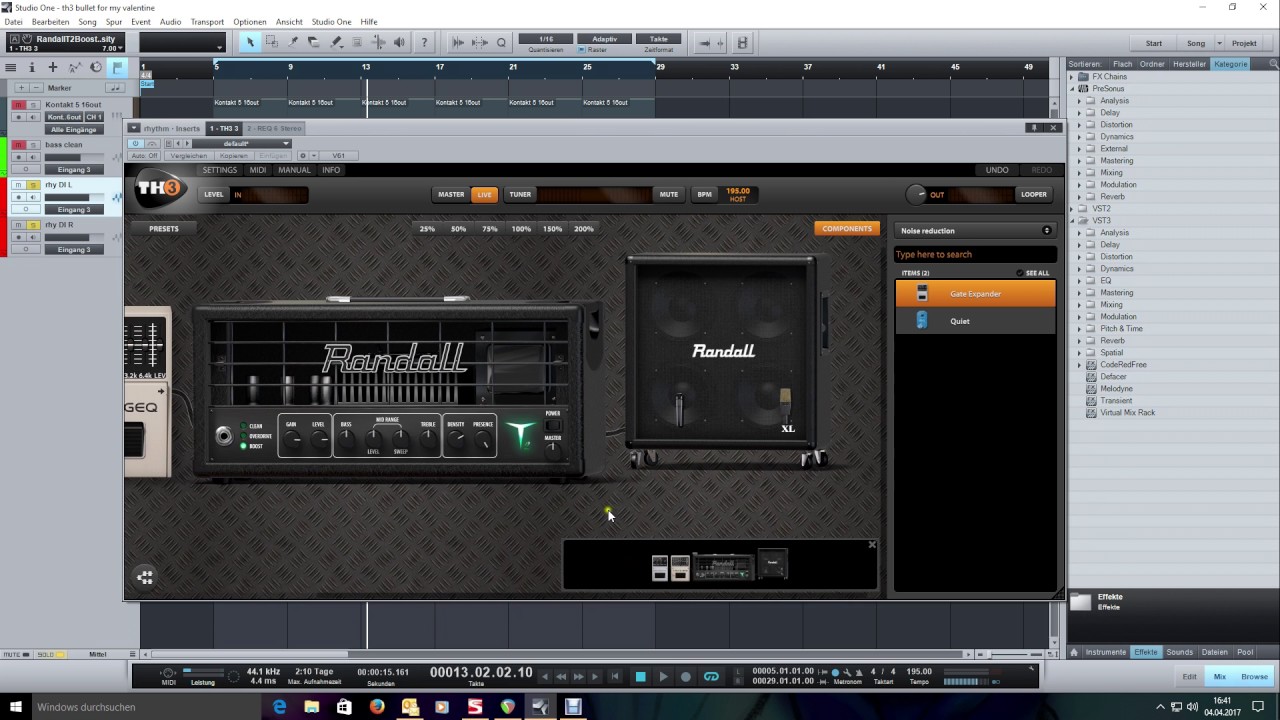Open the Quantisieren 1/16 dropdown
The height and width of the screenshot is (720, 1280).
pyautogui.click(x=545, y=39)
